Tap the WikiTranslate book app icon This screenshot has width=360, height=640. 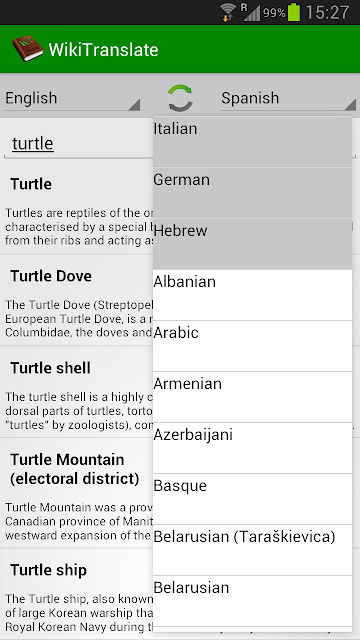point(28,49)
